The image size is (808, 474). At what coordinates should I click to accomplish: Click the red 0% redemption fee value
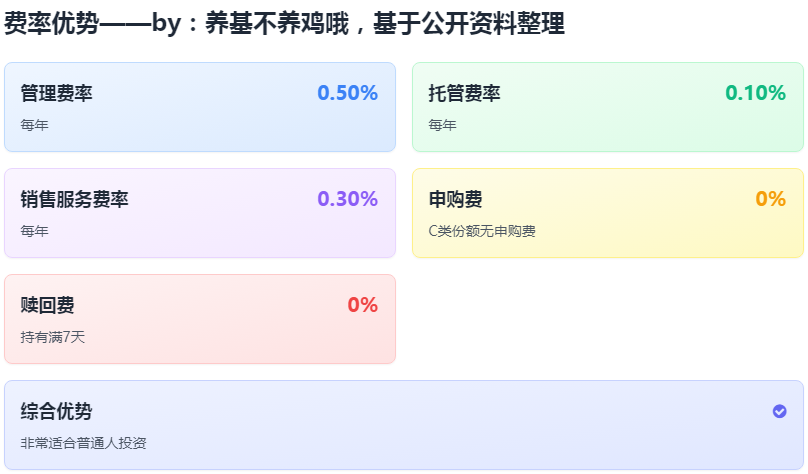click(362, 305)
